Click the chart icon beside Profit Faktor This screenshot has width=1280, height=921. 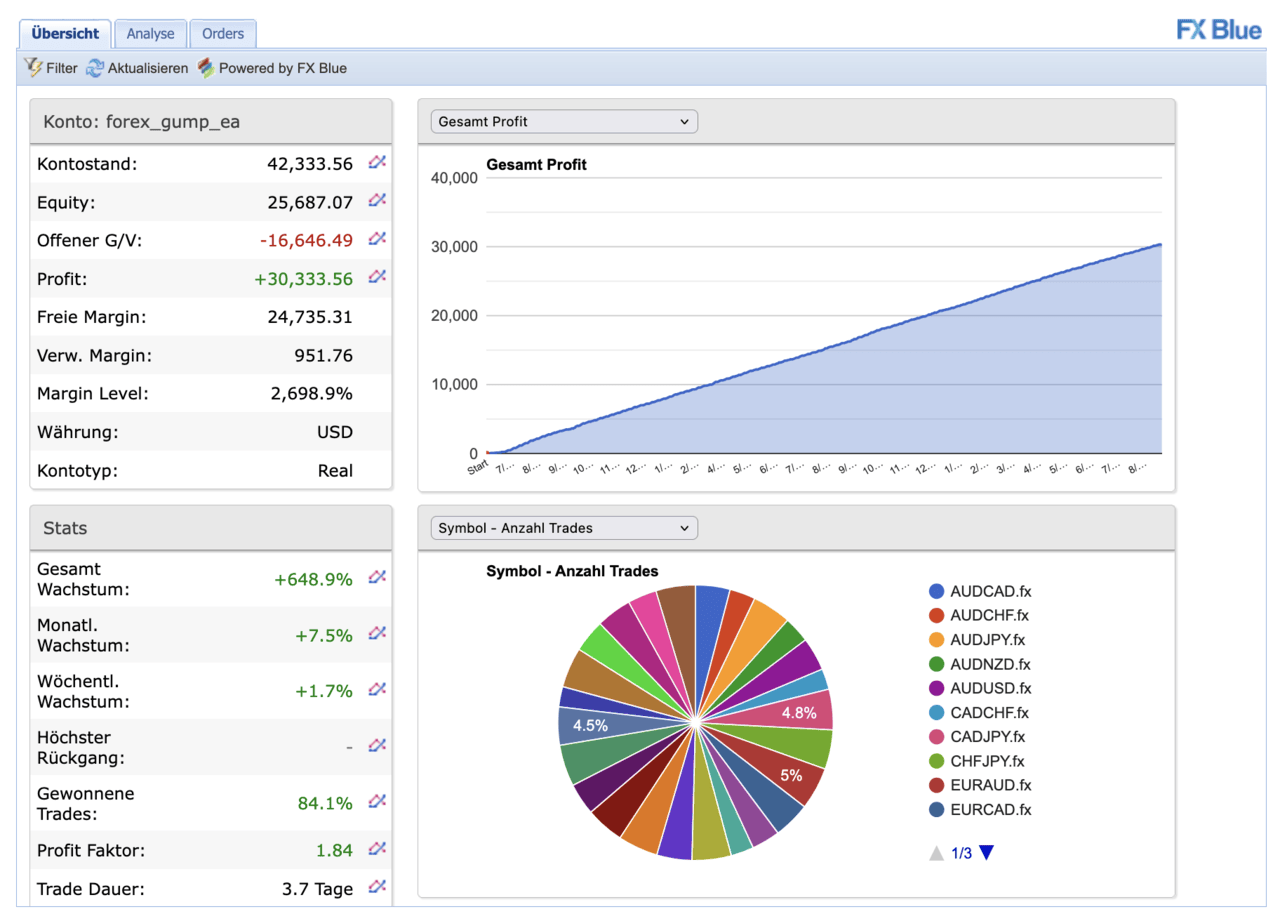375,848
